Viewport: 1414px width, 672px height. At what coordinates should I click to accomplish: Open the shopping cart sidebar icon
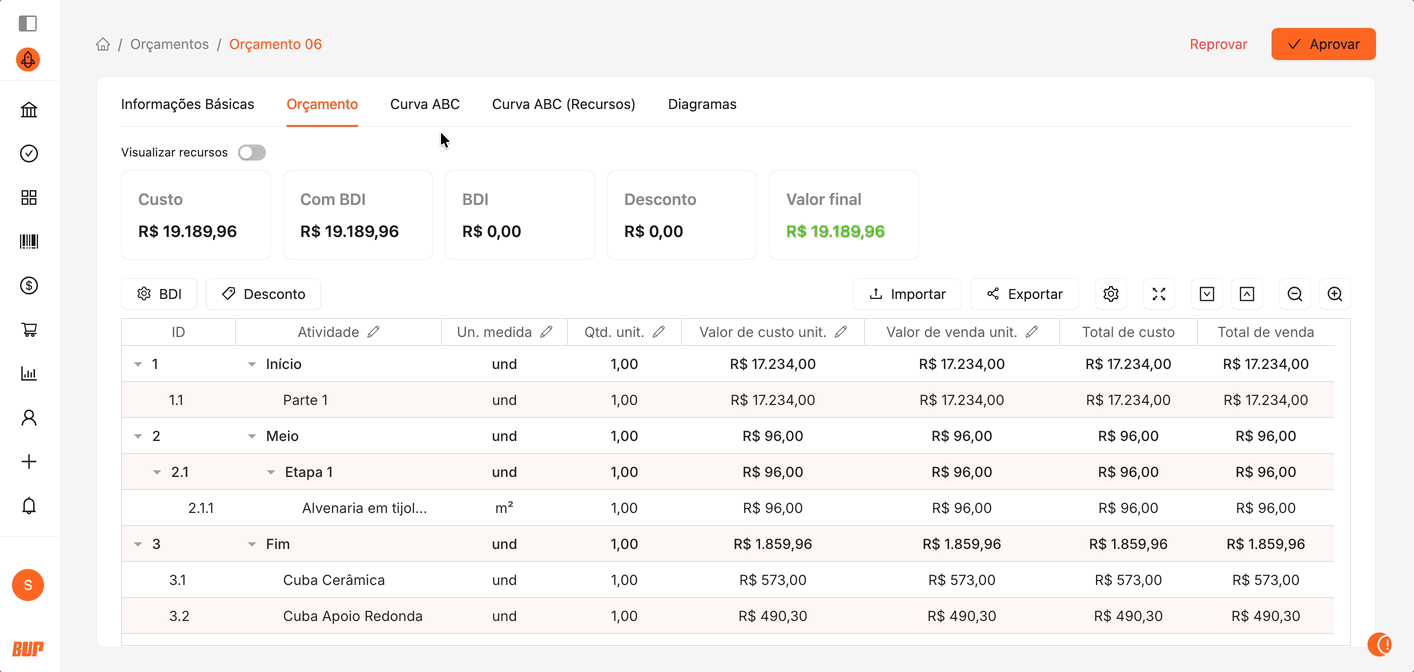[29, 330]
